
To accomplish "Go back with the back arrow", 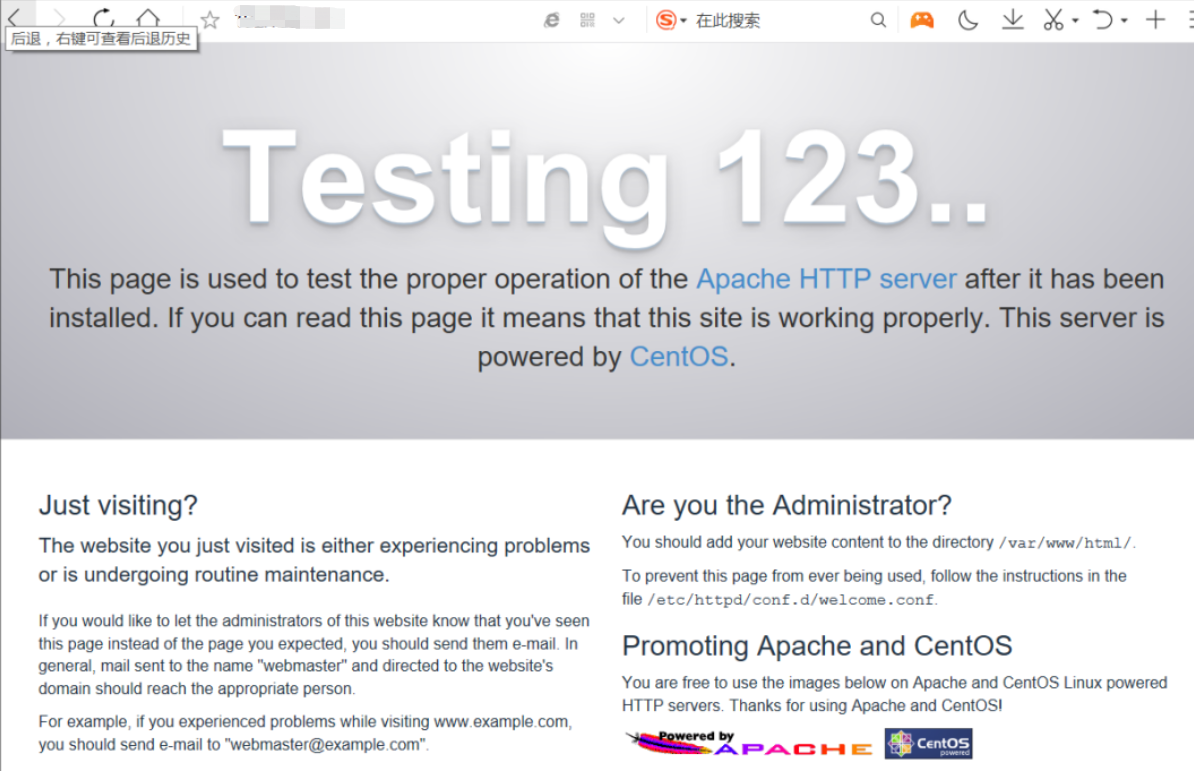I will (x=13, y=18).
